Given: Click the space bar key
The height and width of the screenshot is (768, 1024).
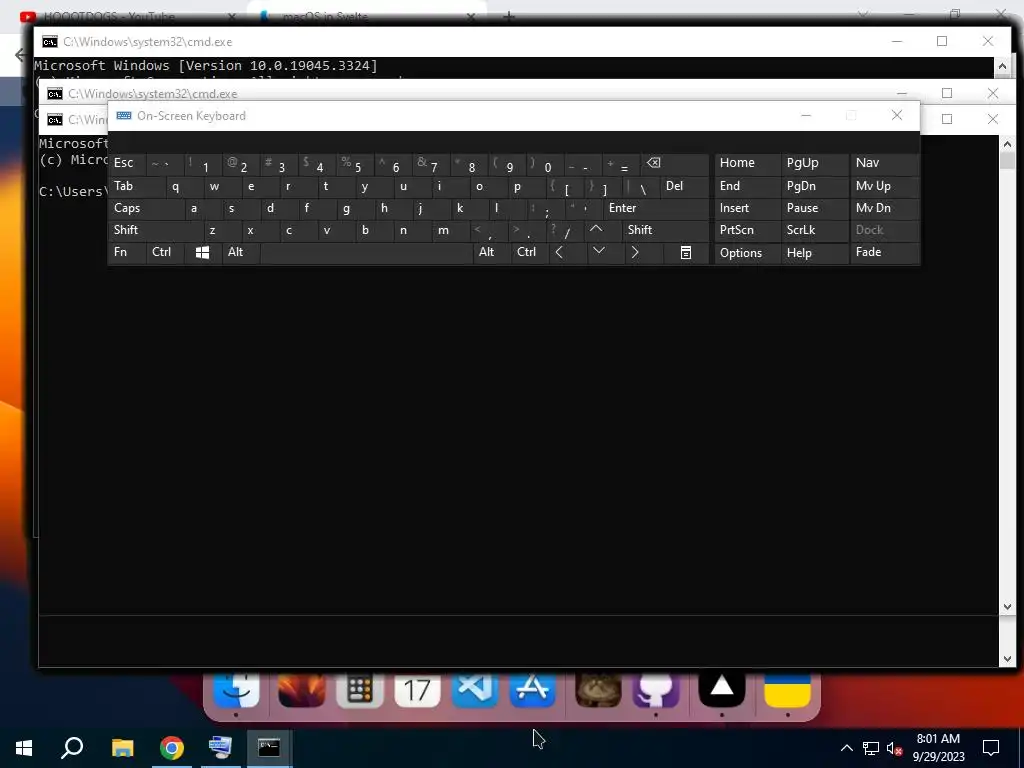Looking at the screenshot, I should 366,252.
